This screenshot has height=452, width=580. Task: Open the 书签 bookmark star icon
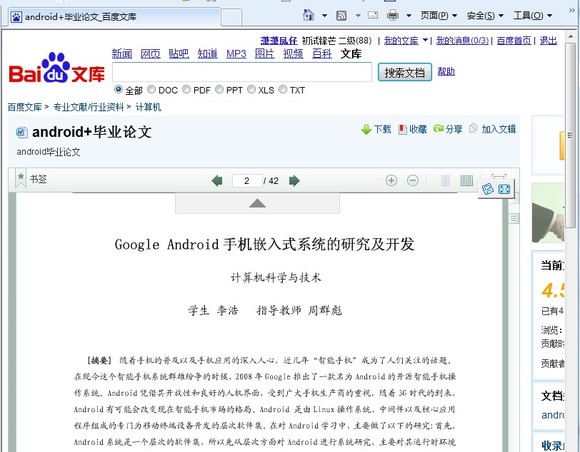pos(21,179)
